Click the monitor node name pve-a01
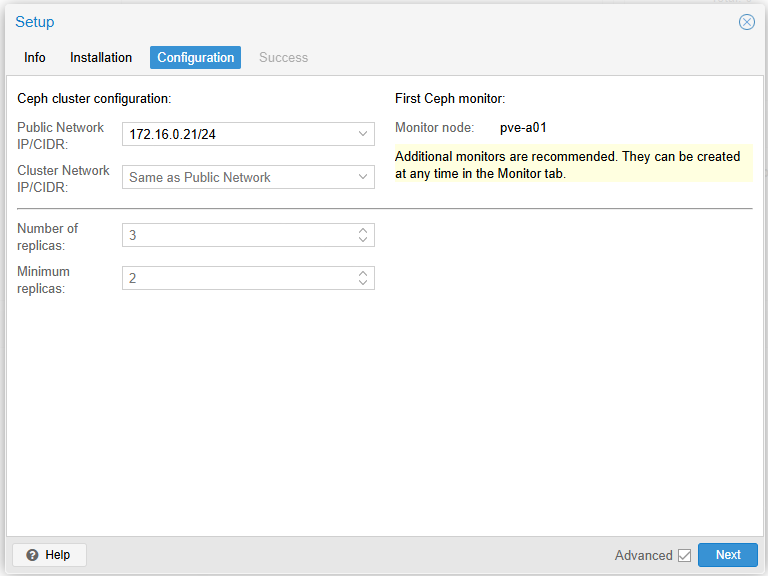This screenshot has width=768, height=576. 523,128
